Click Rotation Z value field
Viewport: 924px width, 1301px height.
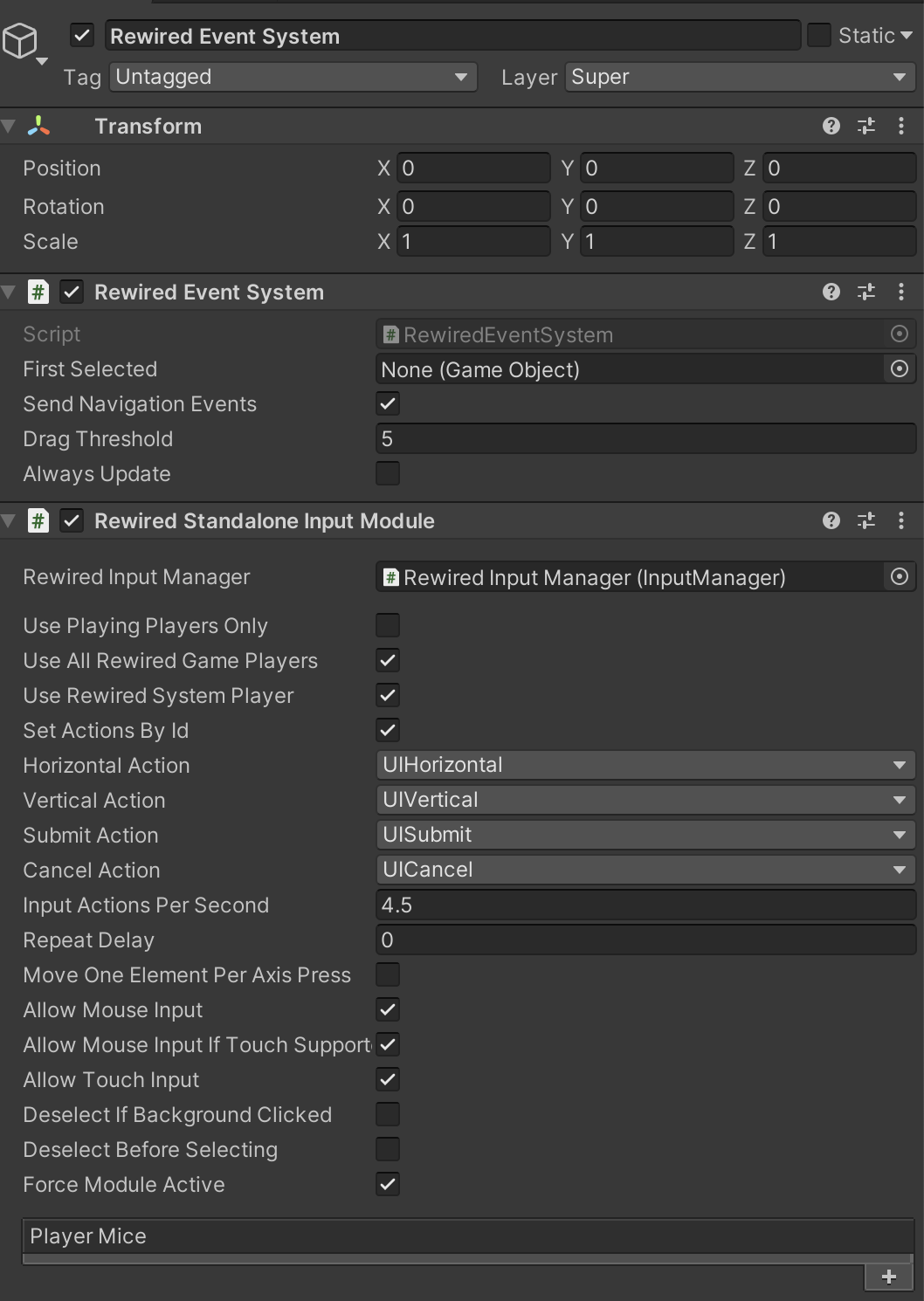click(839, 206)
